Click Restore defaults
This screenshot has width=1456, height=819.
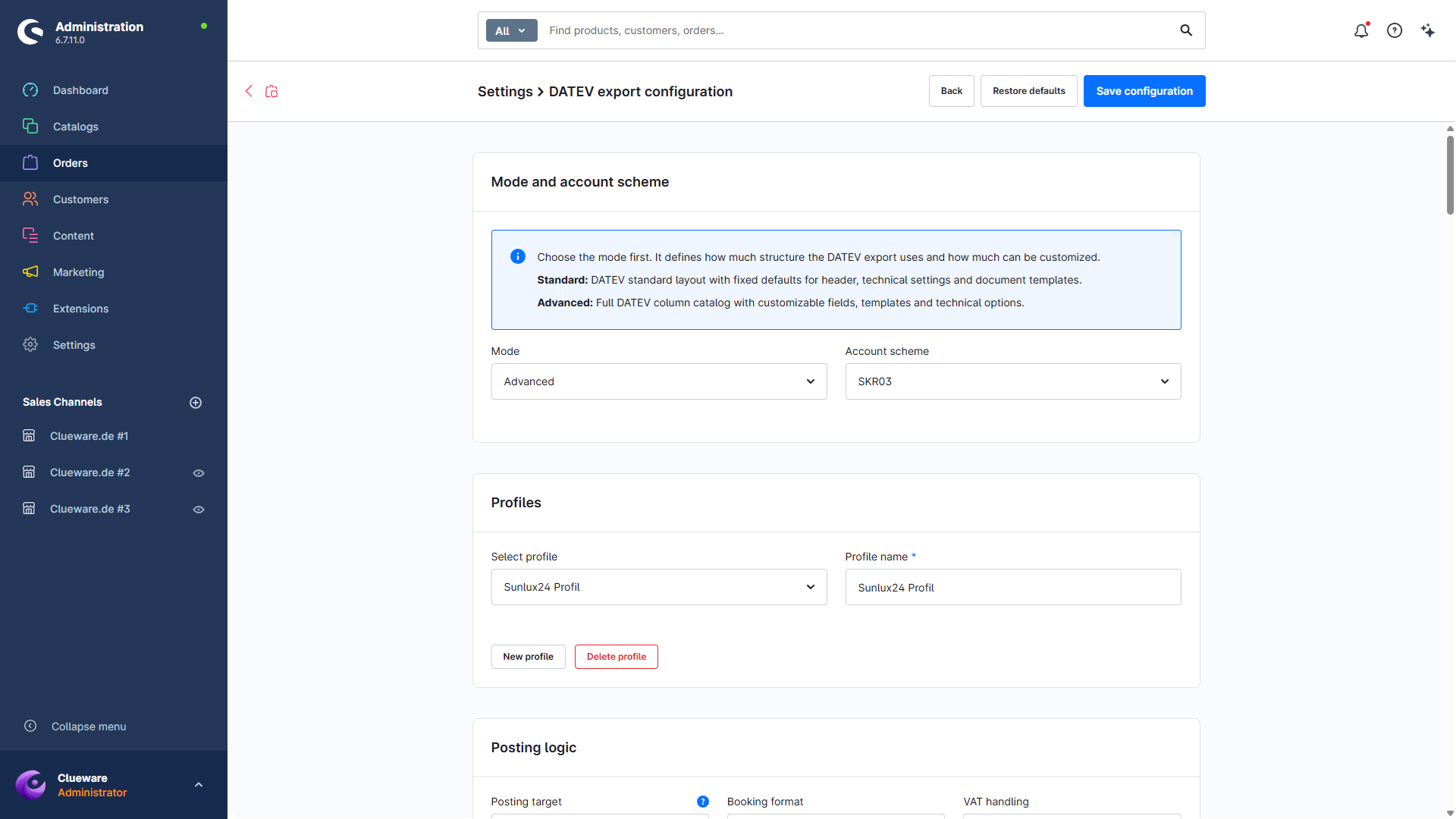click(x=1029, y=91)
